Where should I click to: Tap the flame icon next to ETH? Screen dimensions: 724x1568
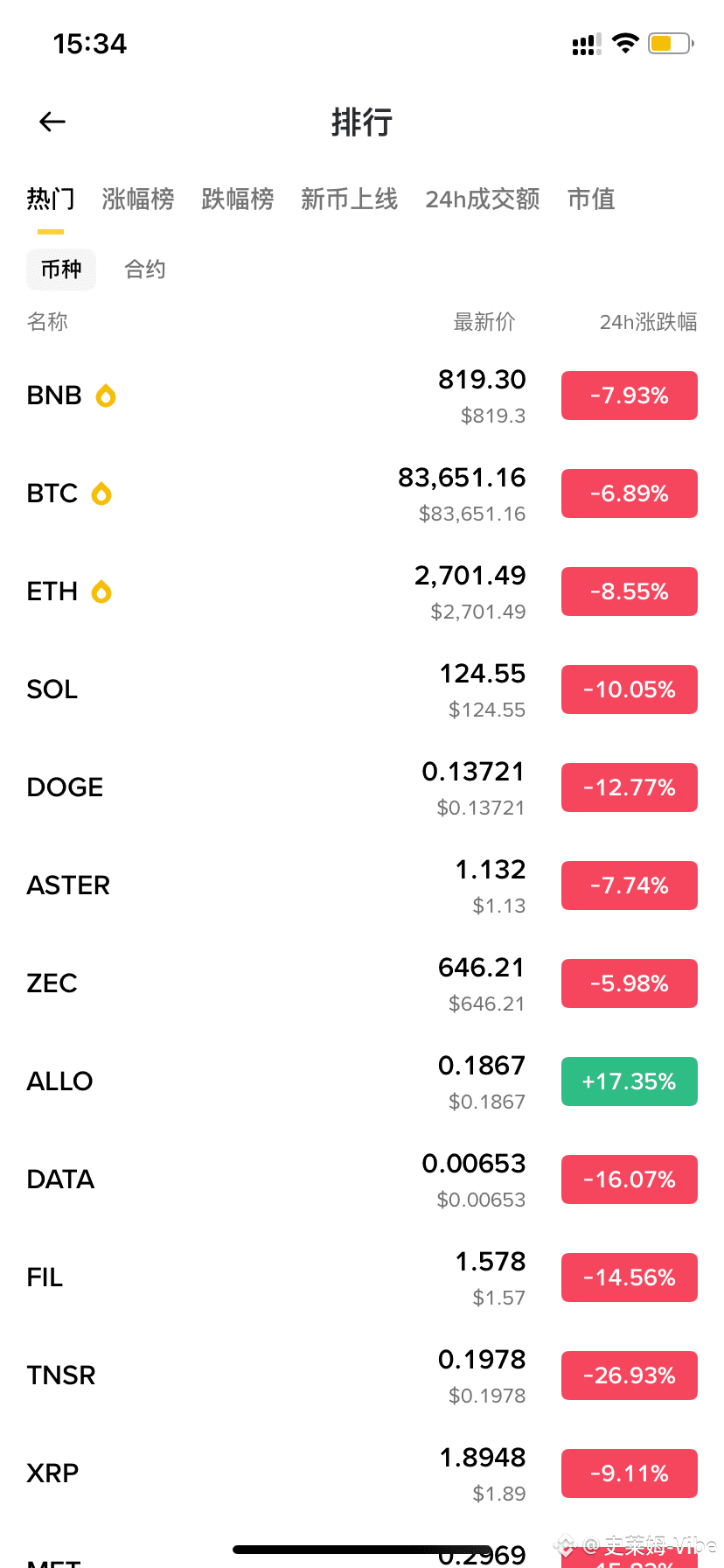[x=101, y=592]
